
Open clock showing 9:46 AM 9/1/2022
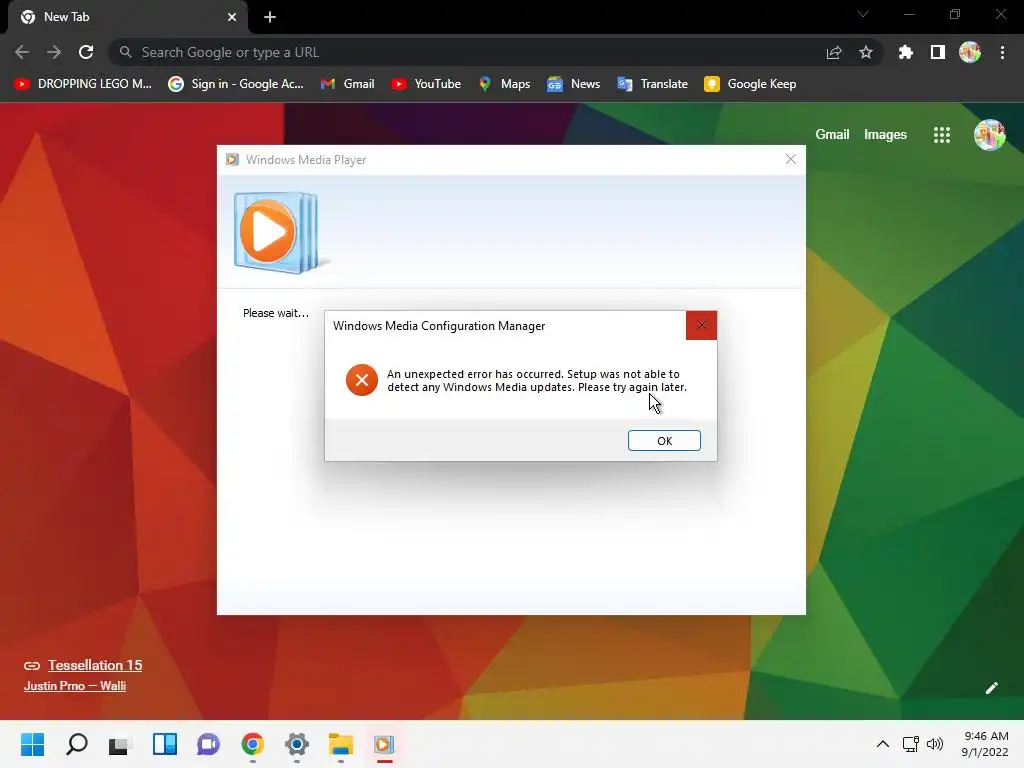pyautogui.click(x=984, y=744)
